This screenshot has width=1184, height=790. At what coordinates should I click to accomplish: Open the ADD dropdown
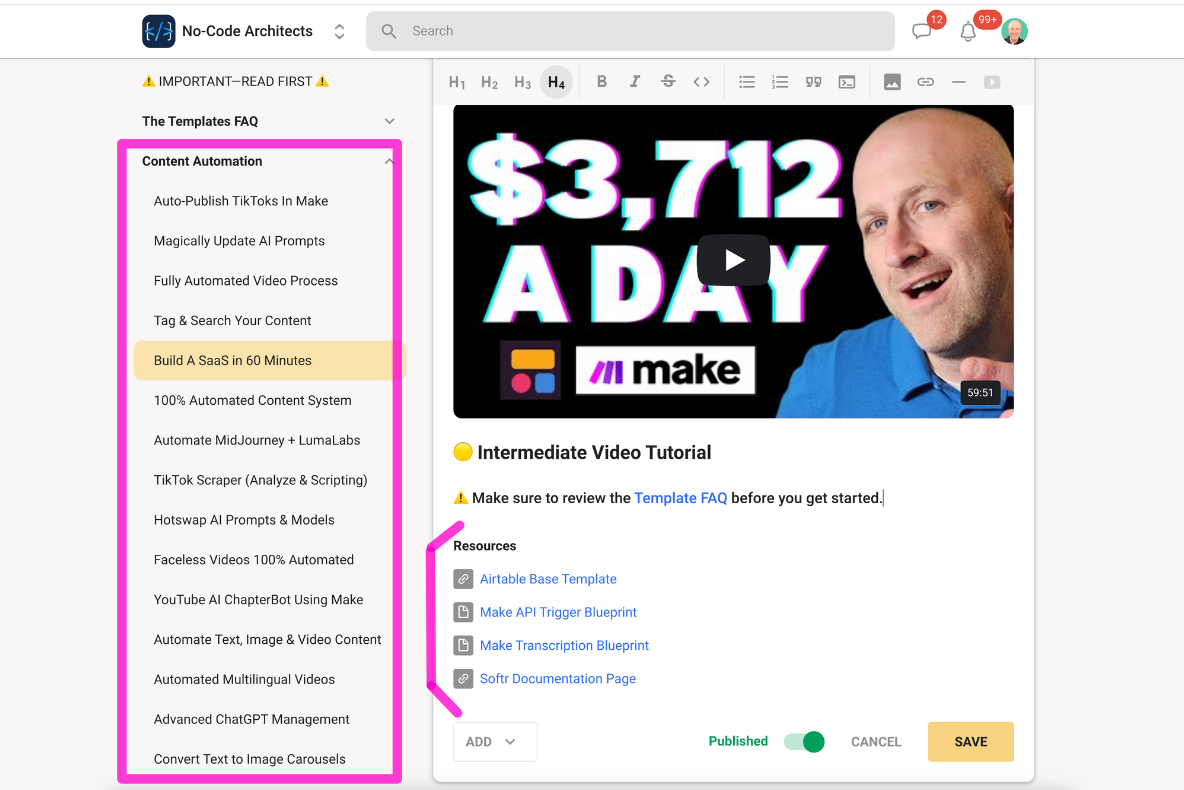495,742
